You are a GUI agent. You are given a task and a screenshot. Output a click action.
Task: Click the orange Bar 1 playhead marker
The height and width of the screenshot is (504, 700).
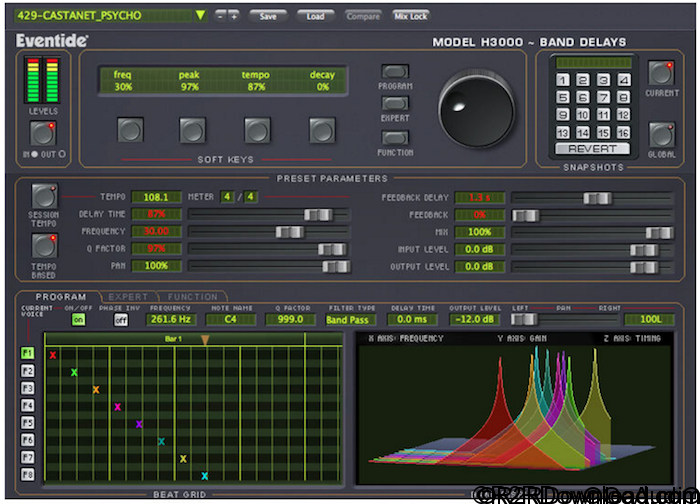(204, 340)
